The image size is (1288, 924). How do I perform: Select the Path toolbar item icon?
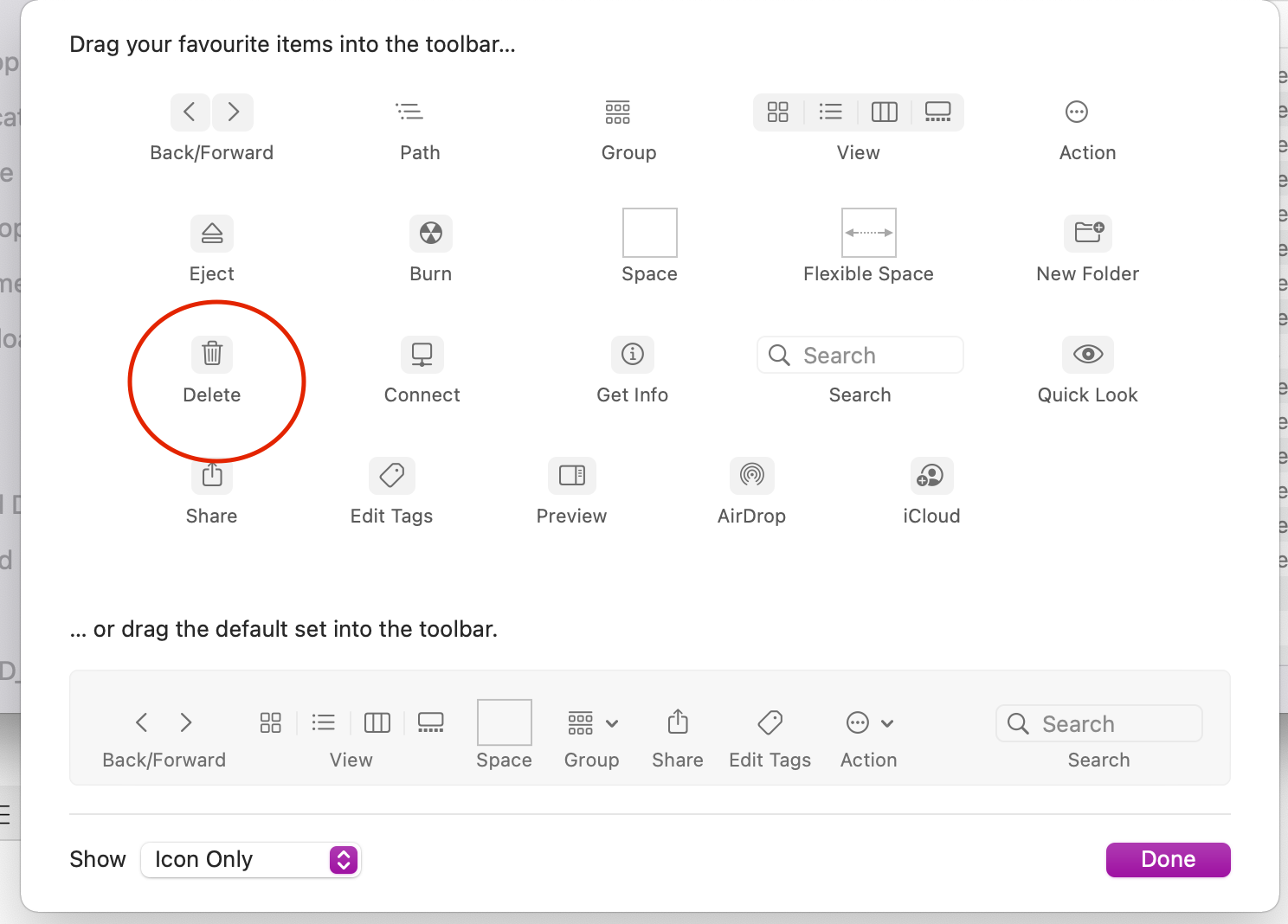pos(409,112)
